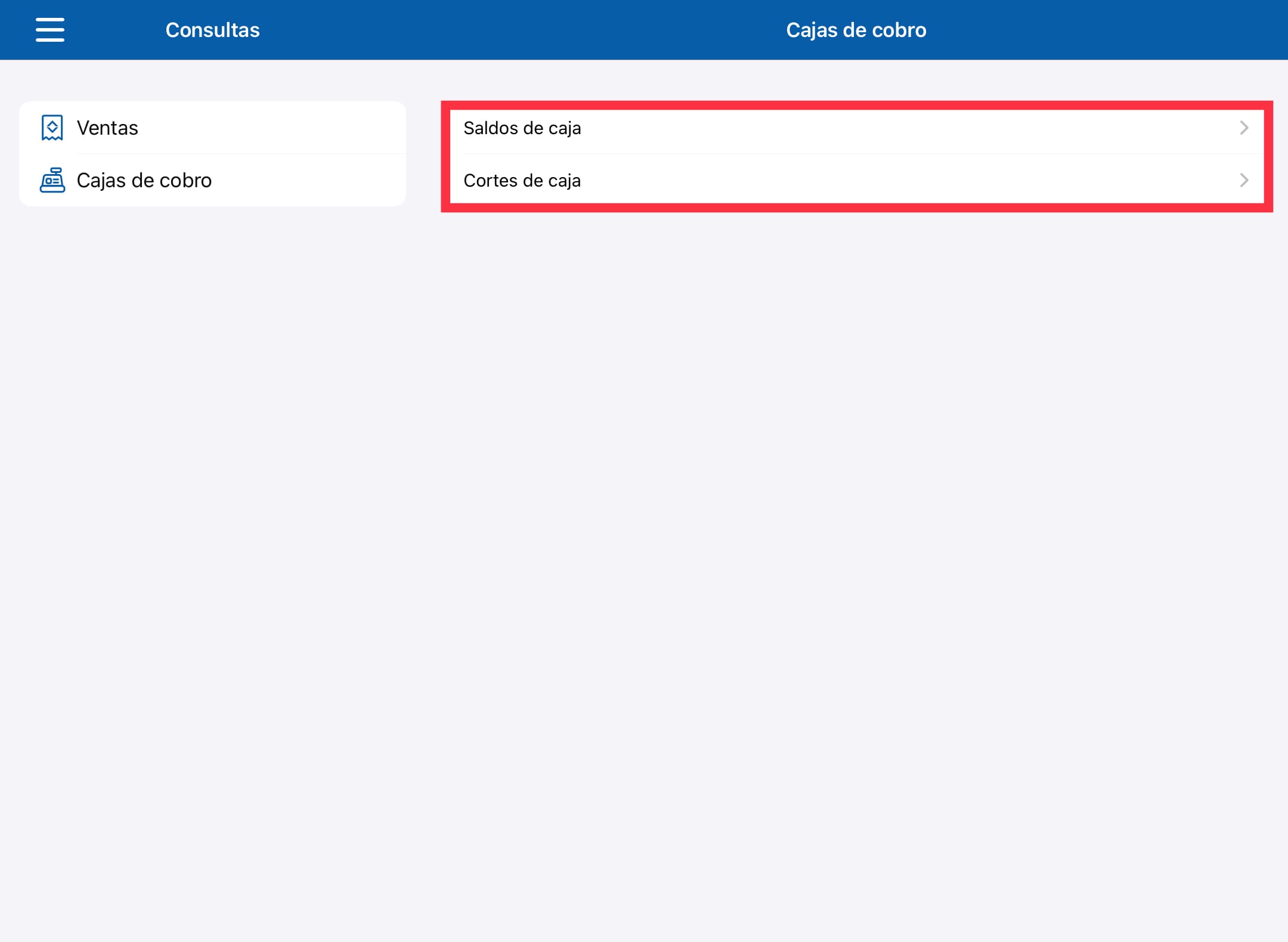
Task: Click the cash register icon
Action: click(52, 180)
